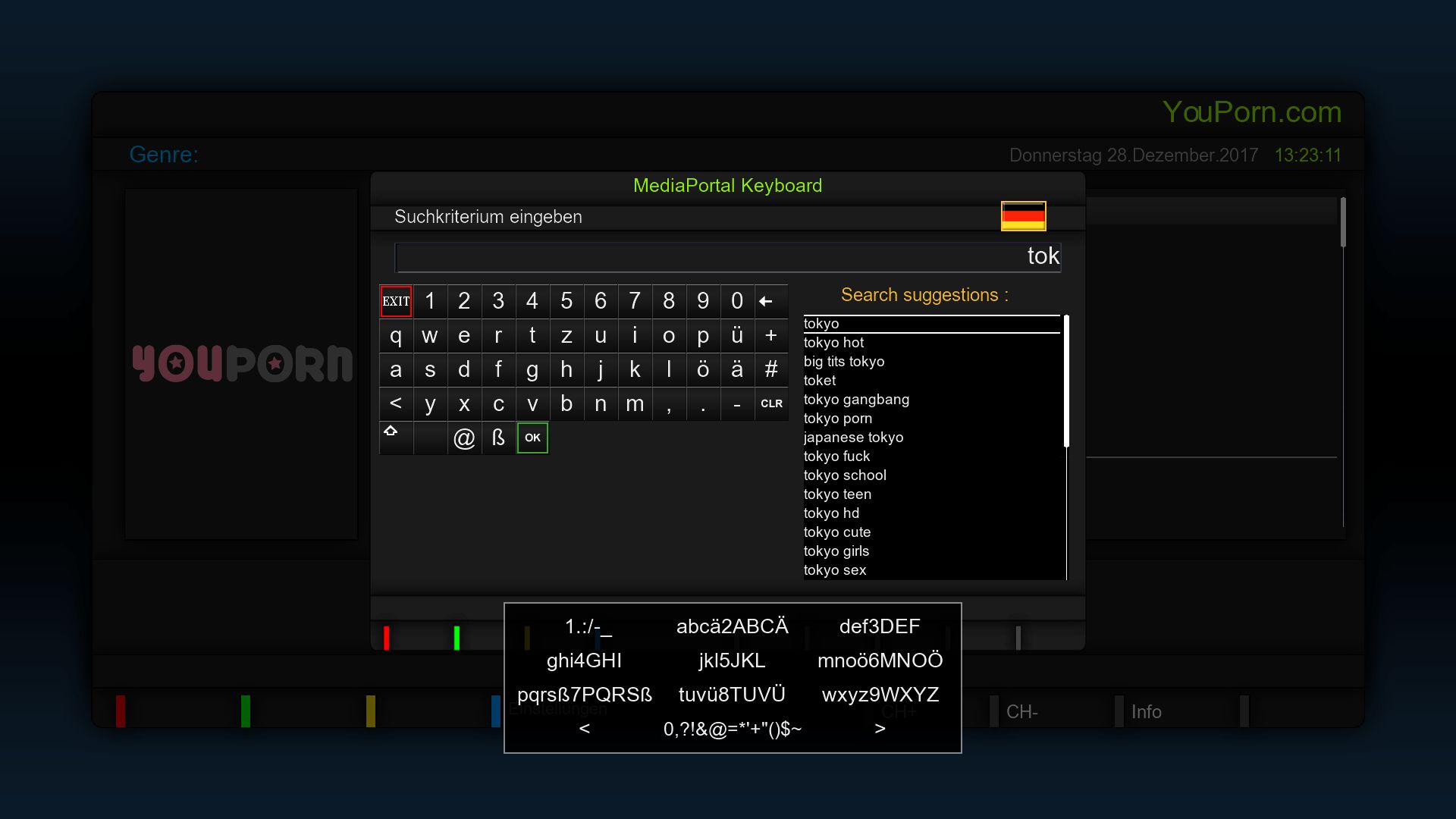Select suggestion 'tokyo cute'
Screen dimensions: 1456x819
tap(932, 532)
